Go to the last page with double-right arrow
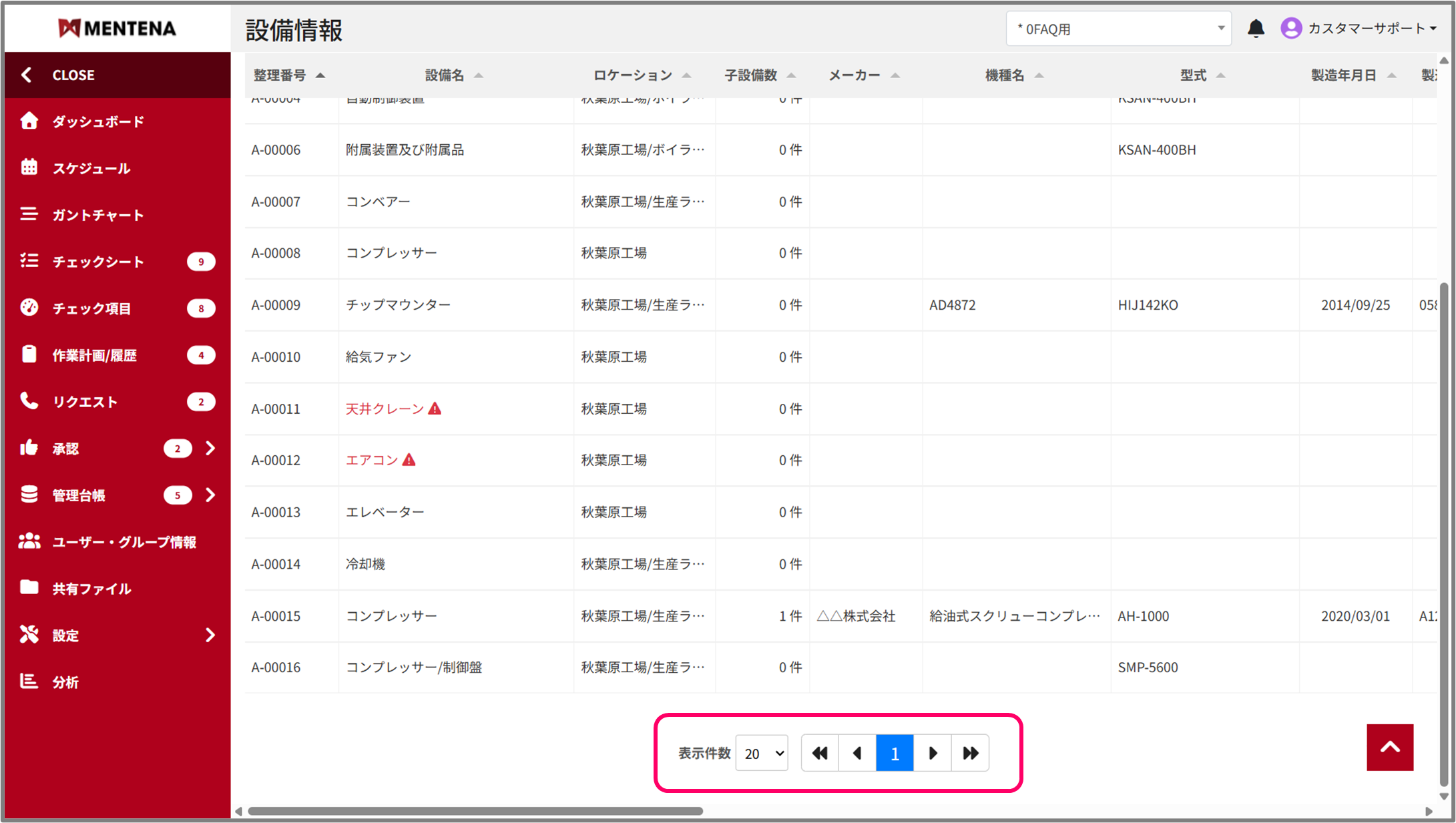Viewport: 1456px width, 823px height. 970,753
